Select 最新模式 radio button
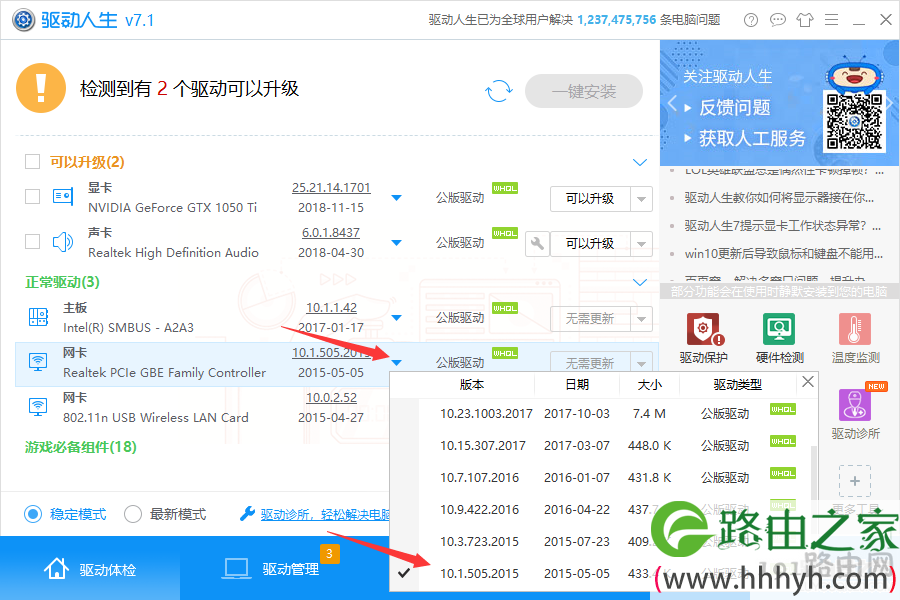 133,514
